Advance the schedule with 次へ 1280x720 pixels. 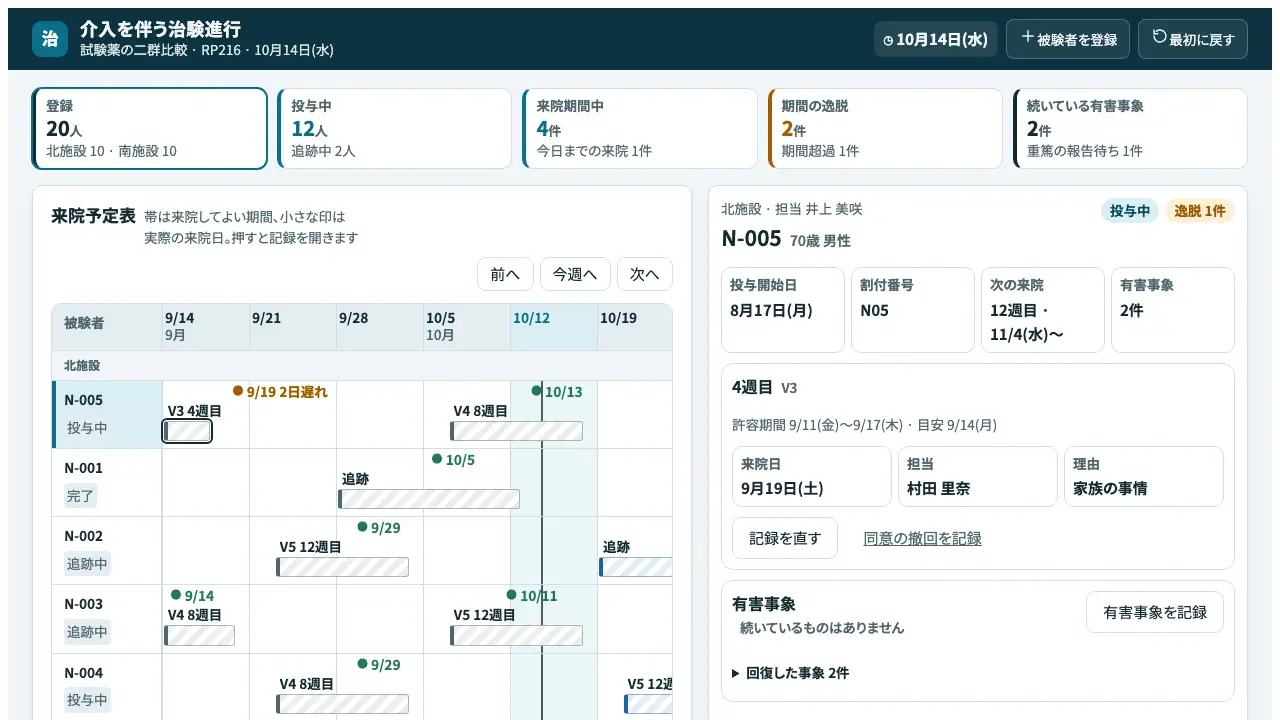point(645,274)
